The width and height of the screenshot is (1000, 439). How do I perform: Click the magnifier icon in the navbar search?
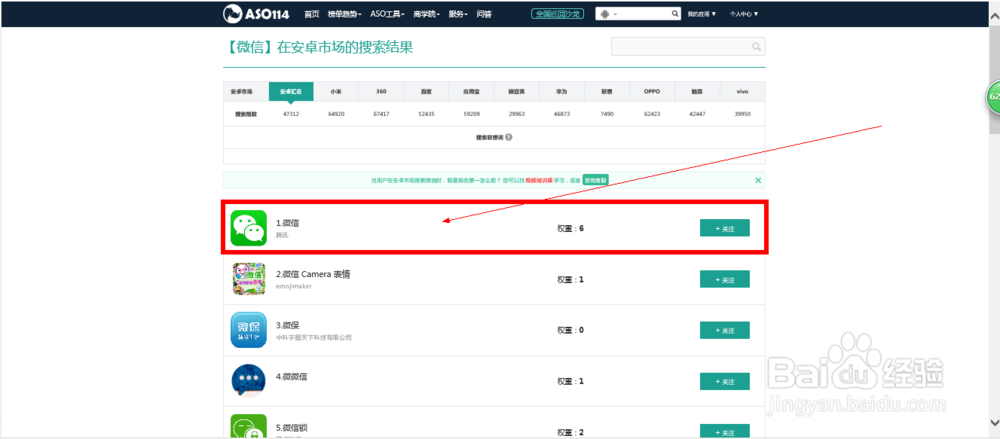click(675, 14)
